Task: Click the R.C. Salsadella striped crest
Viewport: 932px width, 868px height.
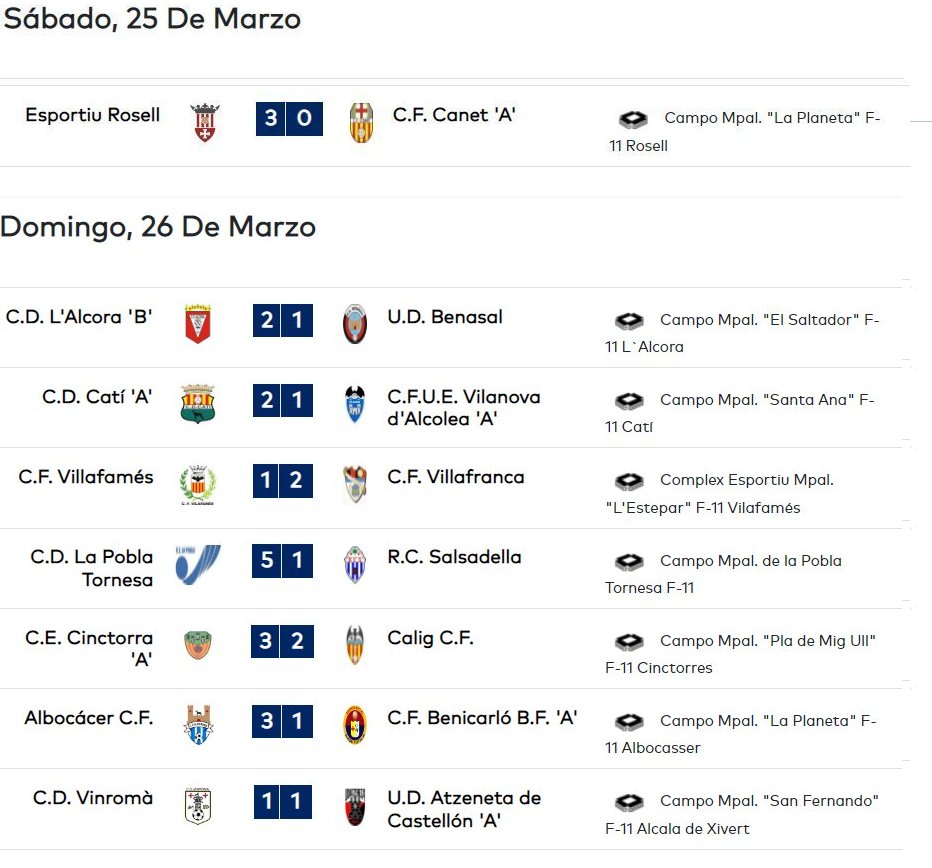Action: click(355, 564)
